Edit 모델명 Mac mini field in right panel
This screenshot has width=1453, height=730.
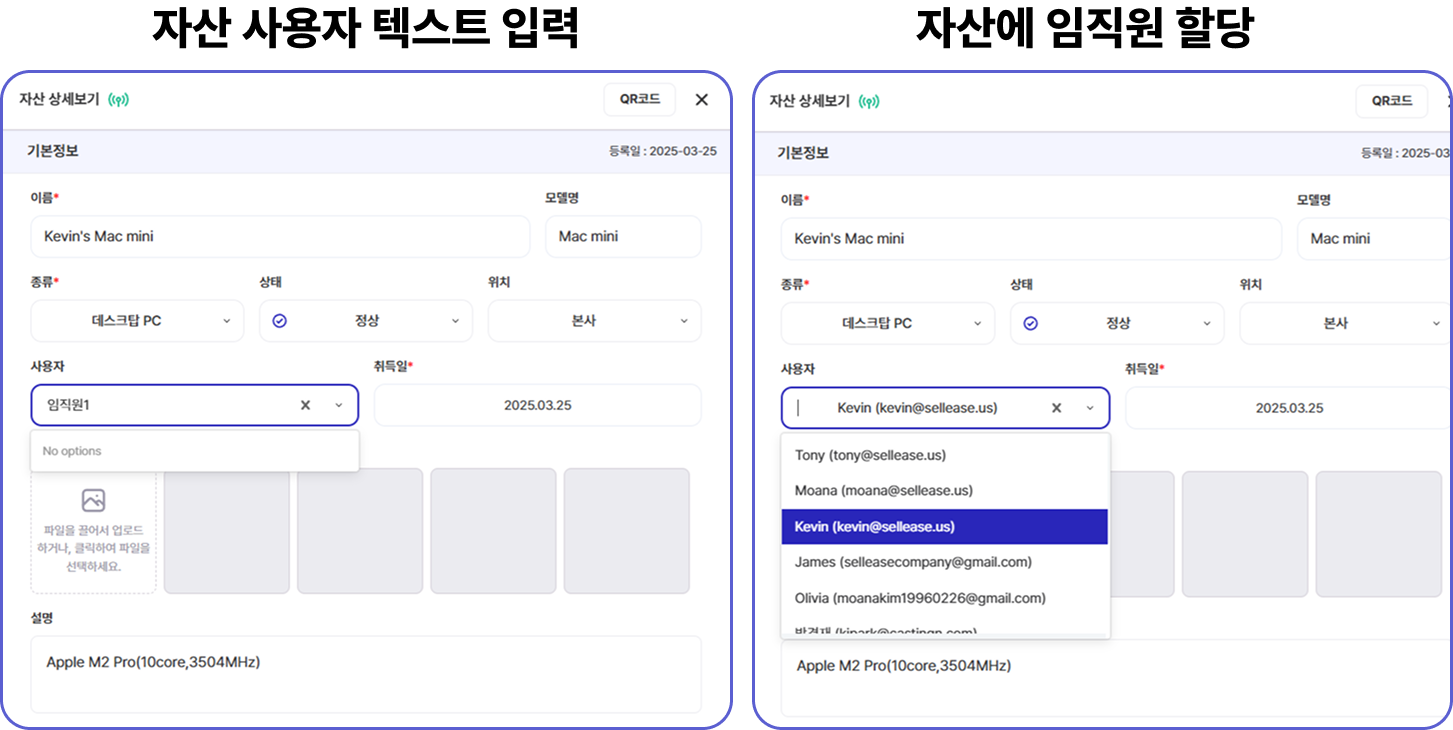click(x=1374, y=239)
